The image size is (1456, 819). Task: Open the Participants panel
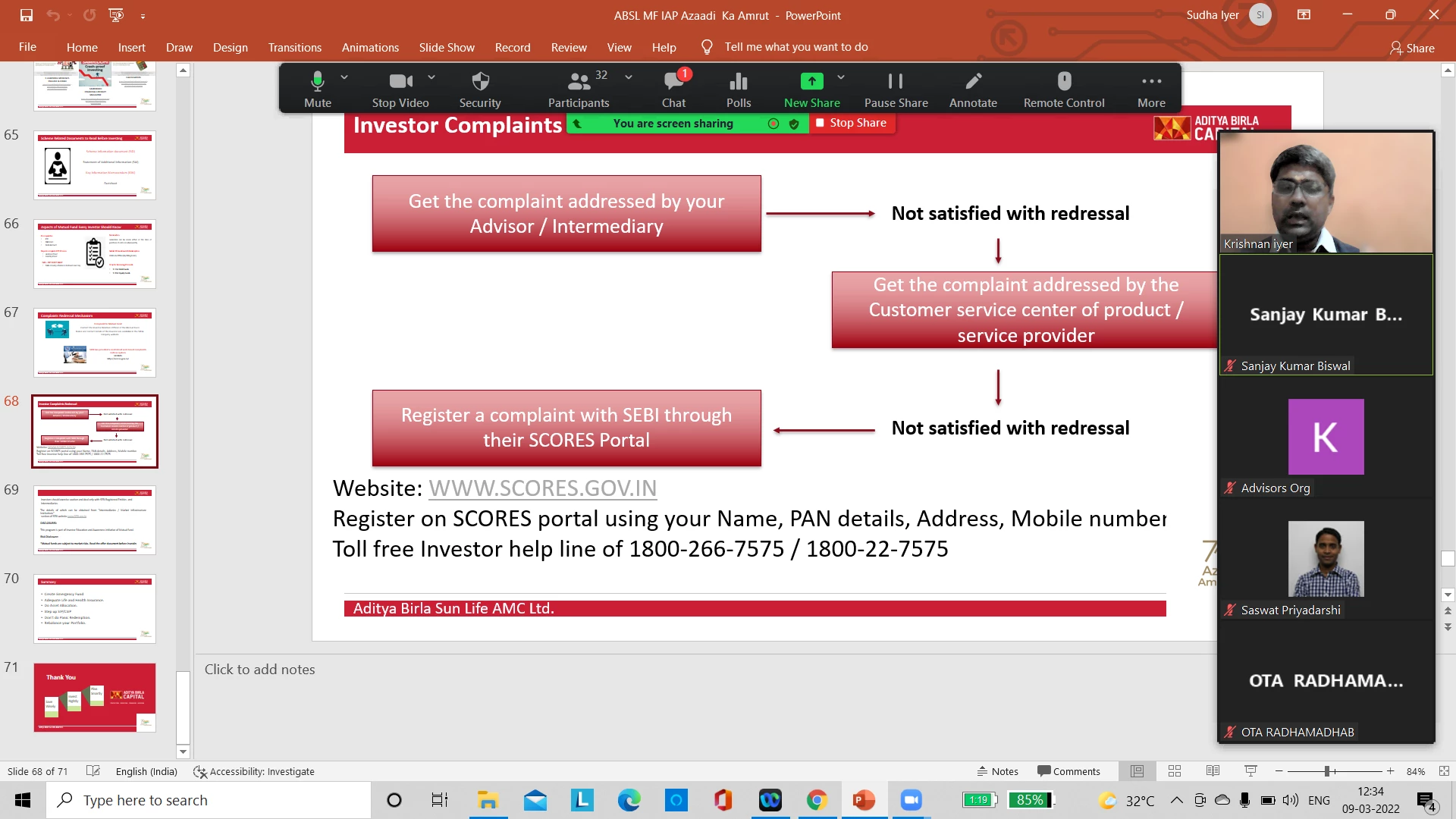579,89
